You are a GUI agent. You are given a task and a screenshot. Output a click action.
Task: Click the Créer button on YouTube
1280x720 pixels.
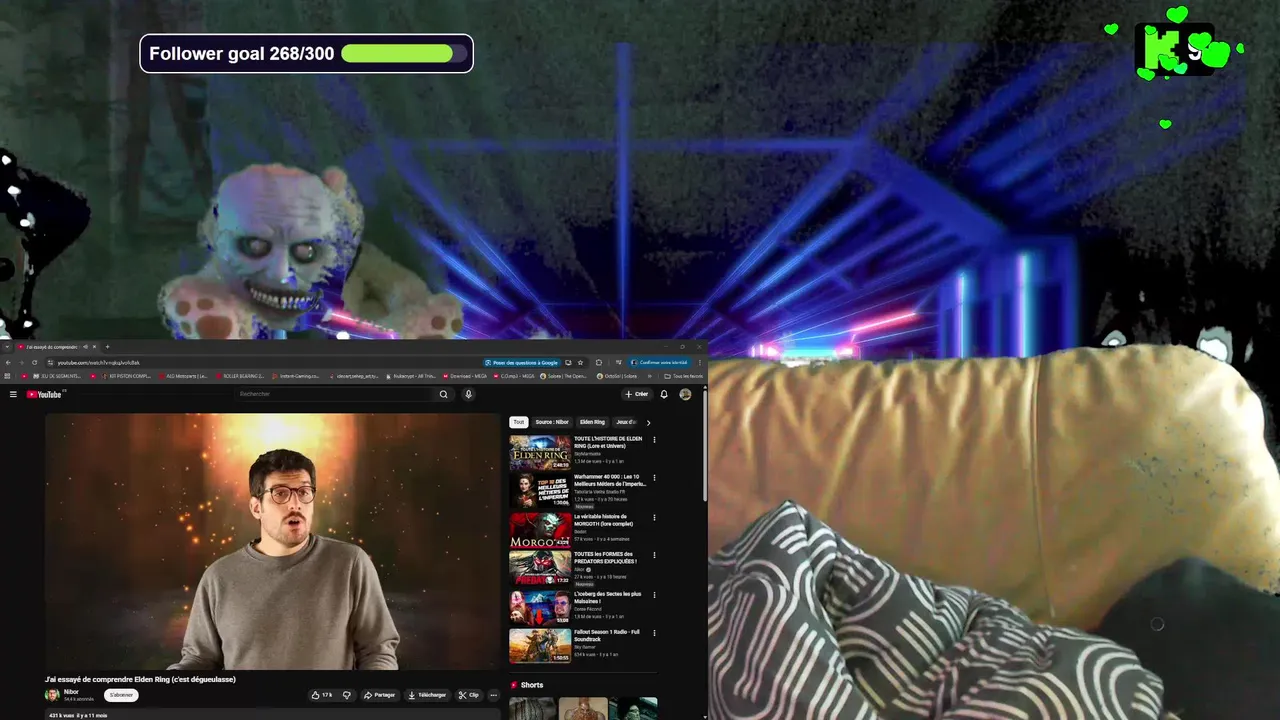point(636,394)
